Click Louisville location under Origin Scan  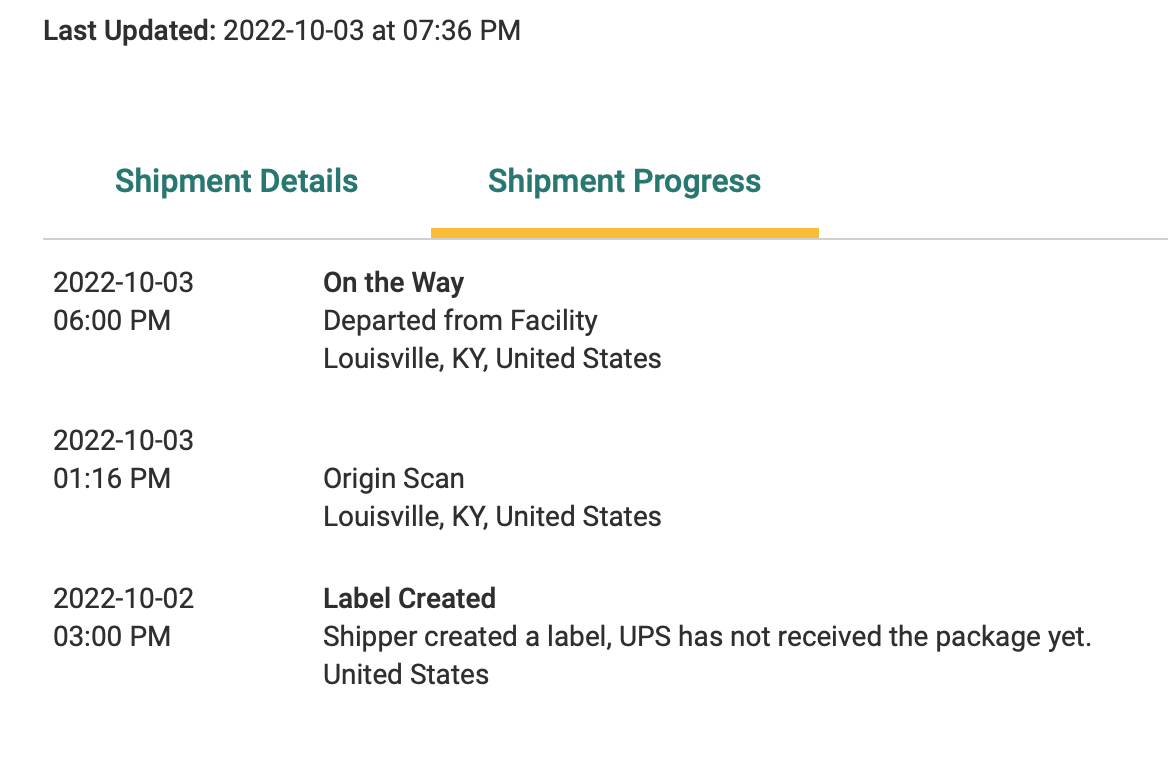[492, 517]
